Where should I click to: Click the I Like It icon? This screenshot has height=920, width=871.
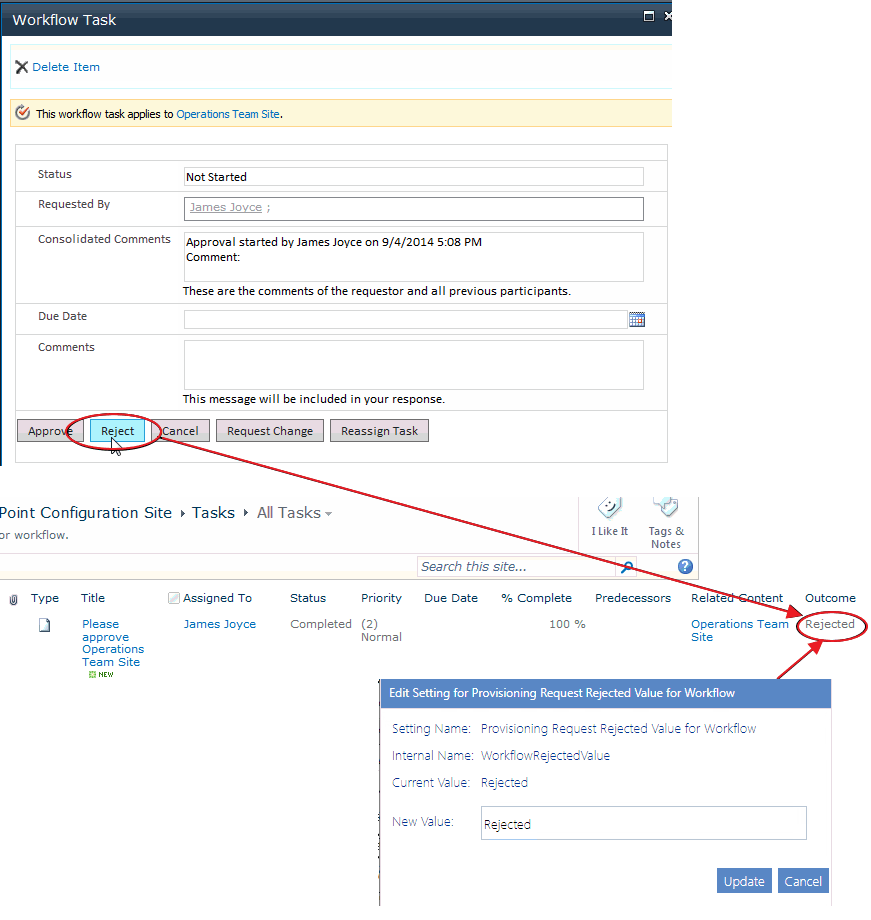pos(611,510)
